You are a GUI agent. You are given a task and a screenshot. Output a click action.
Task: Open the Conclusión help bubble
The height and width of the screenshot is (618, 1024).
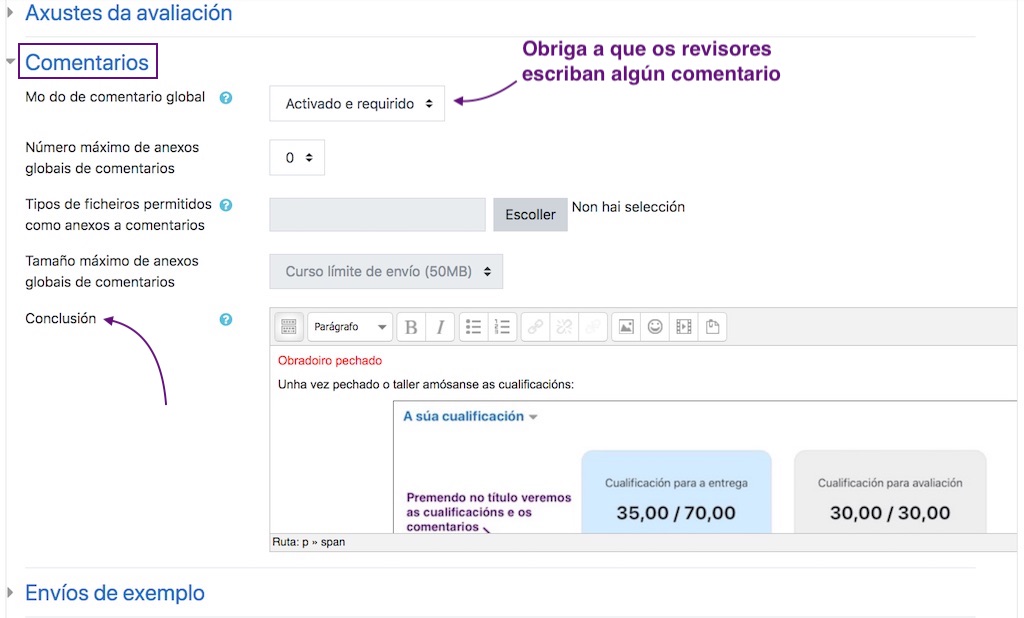(226, 319)
